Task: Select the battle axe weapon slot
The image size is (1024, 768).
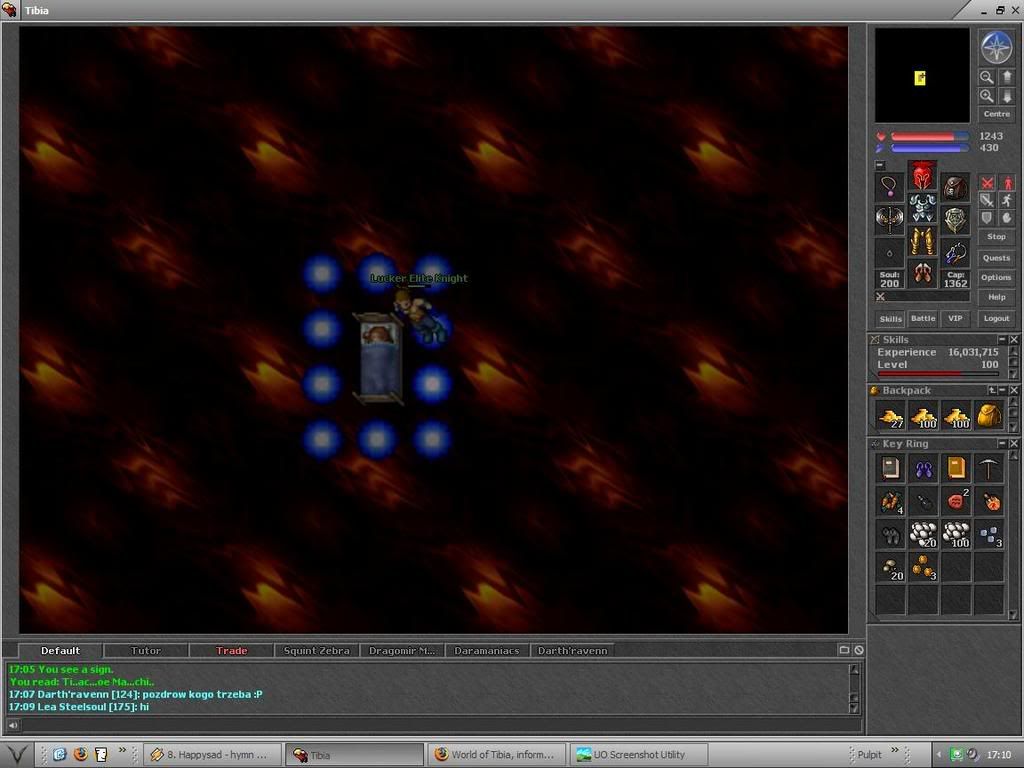Action: pyautogui.click(x=889, y=219)
